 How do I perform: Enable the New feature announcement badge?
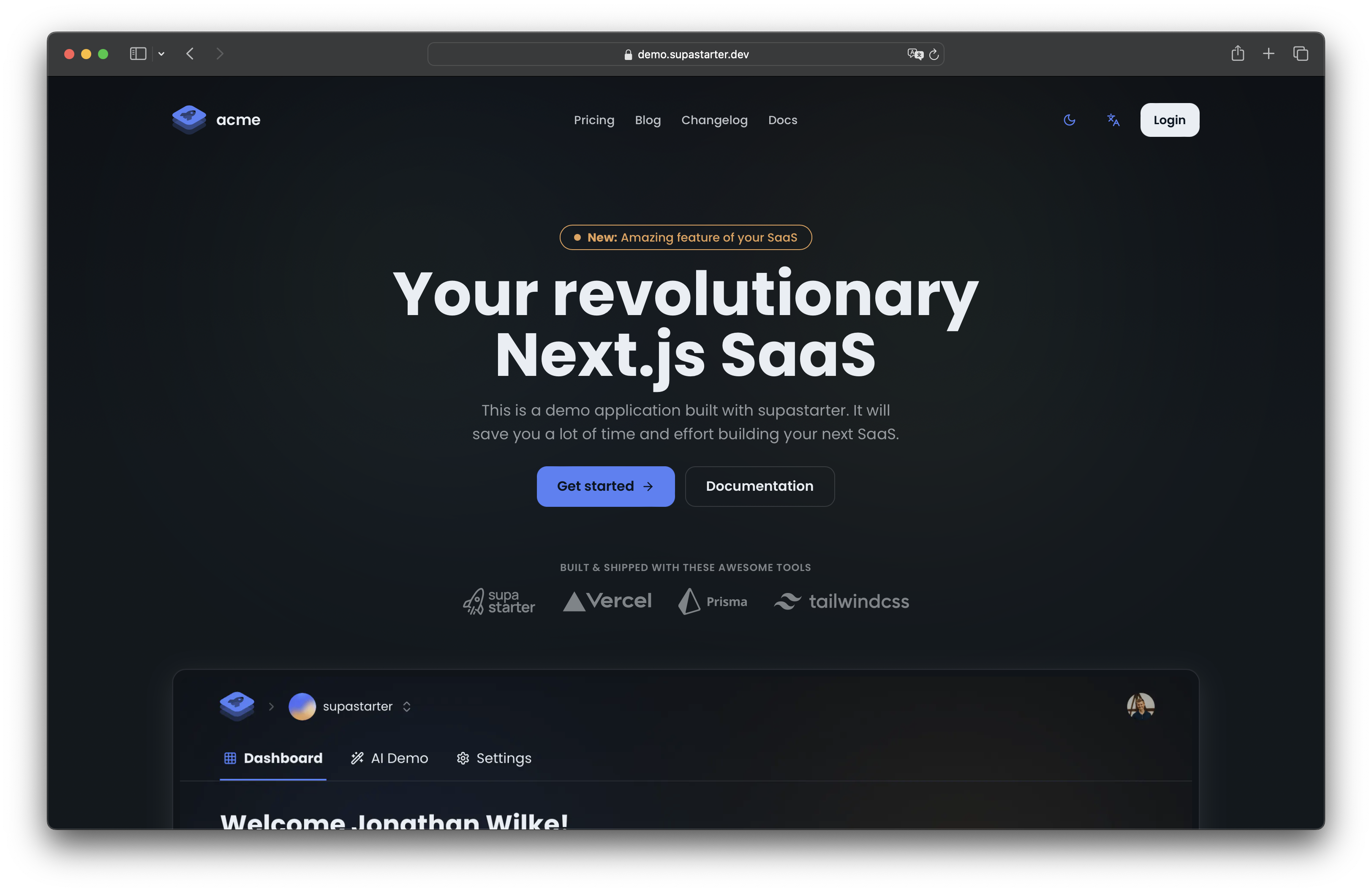[x=686, y=237]
